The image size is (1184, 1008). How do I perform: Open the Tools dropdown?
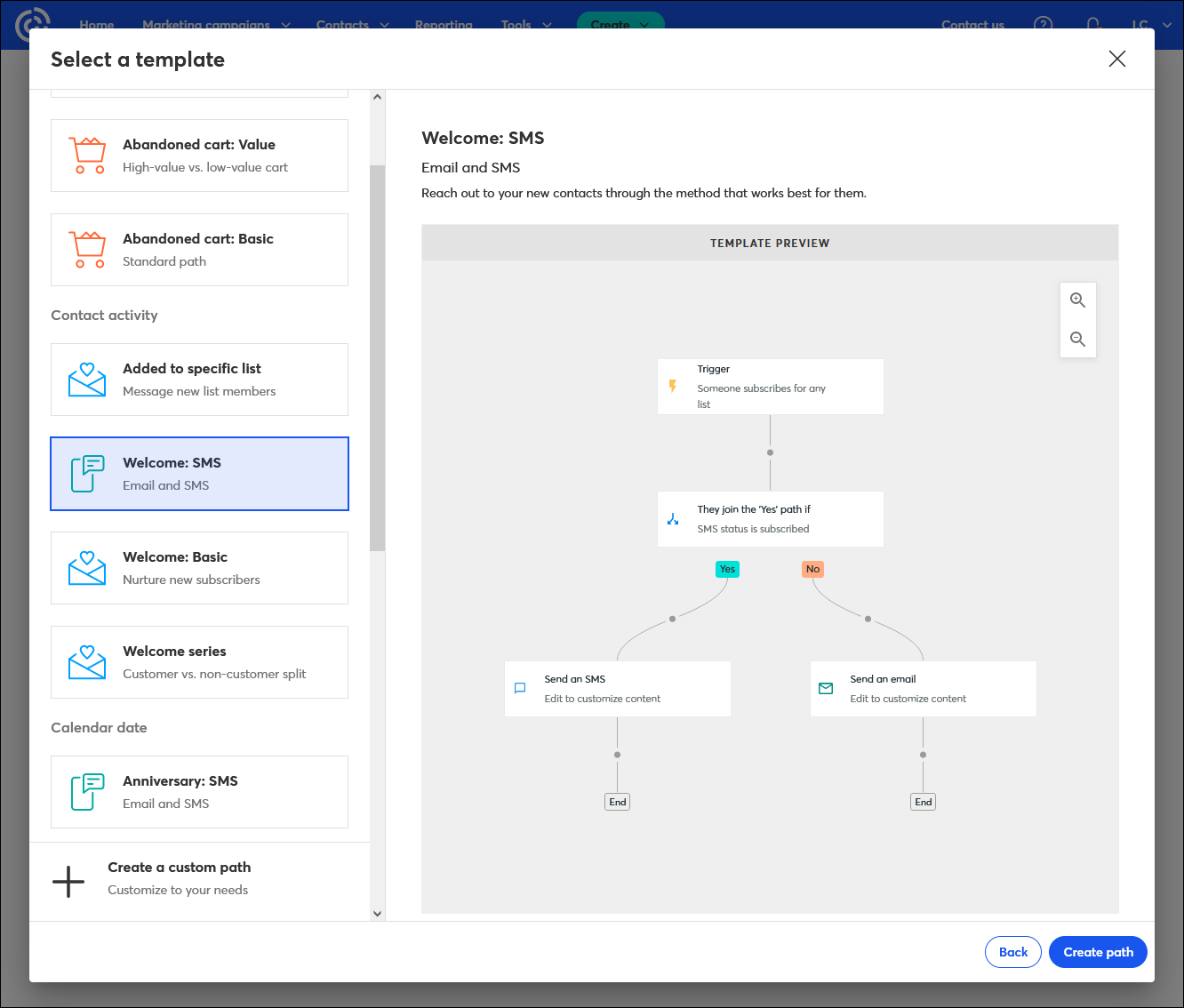click(525, 25)
